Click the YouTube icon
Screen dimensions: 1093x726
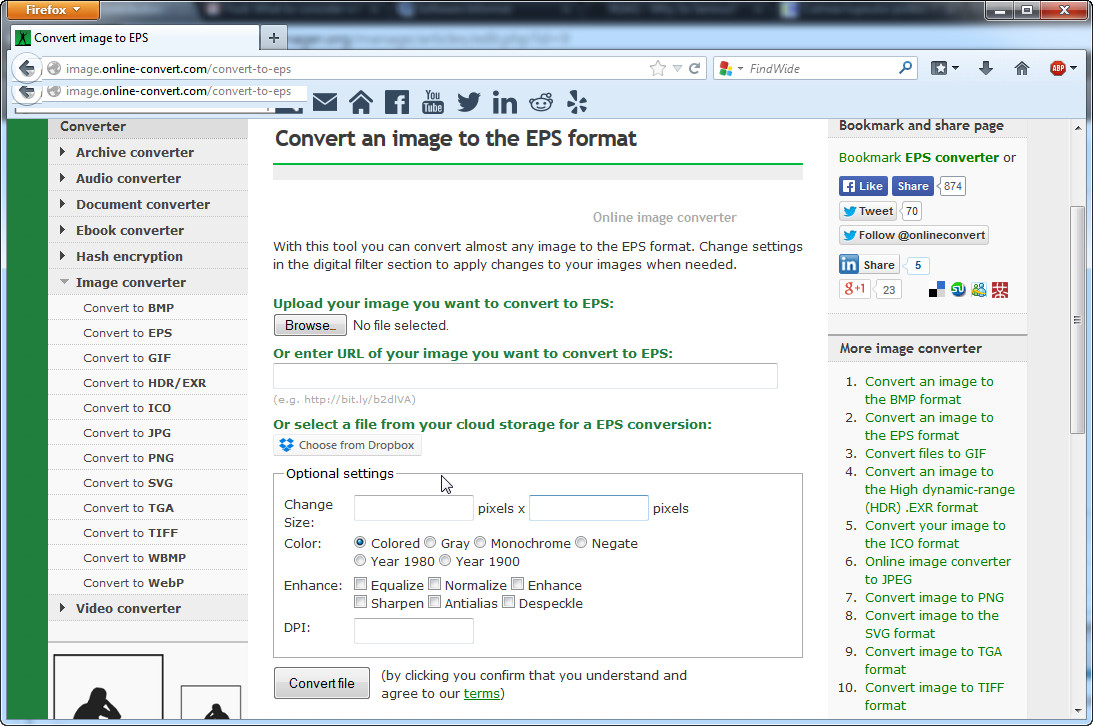(x=432, y=102)
